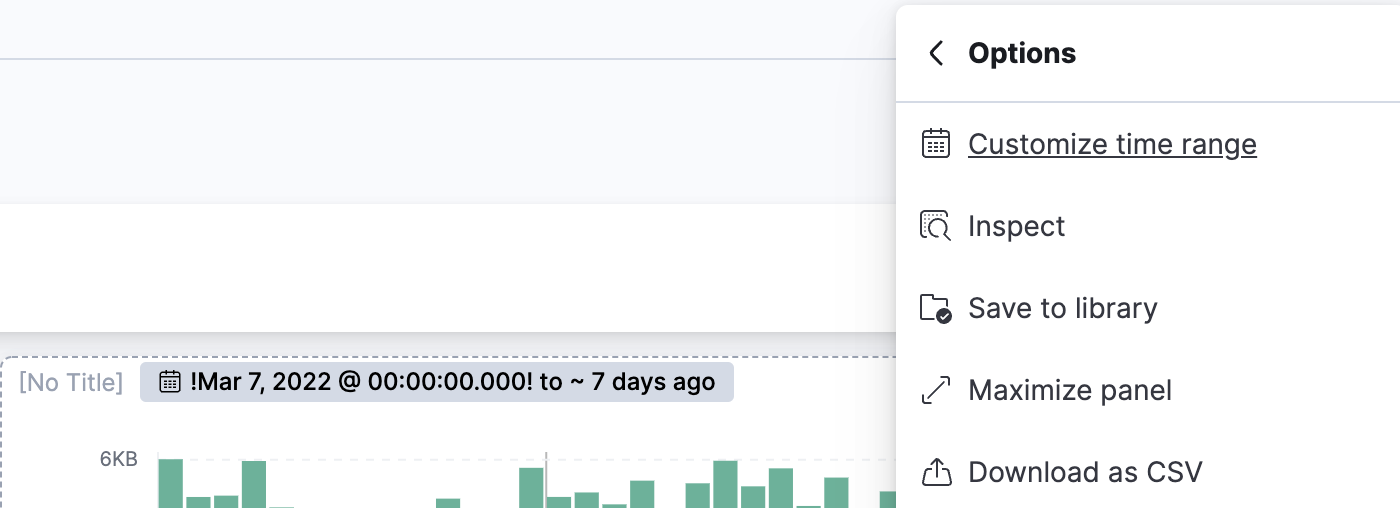Click the first tall bar beside the 6KB label

[171, 483]
